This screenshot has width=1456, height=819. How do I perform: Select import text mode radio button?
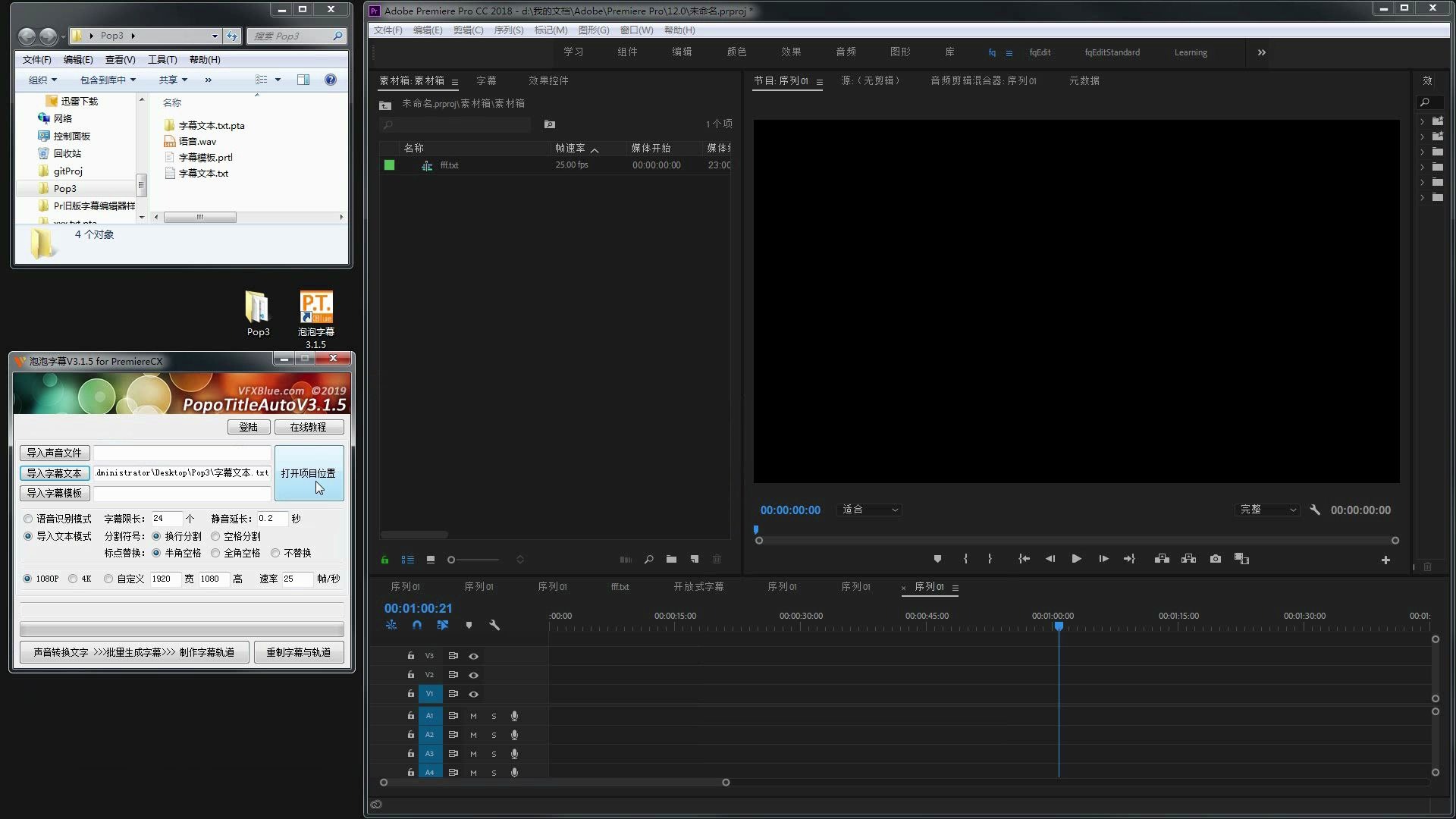[x=28, y=536]
